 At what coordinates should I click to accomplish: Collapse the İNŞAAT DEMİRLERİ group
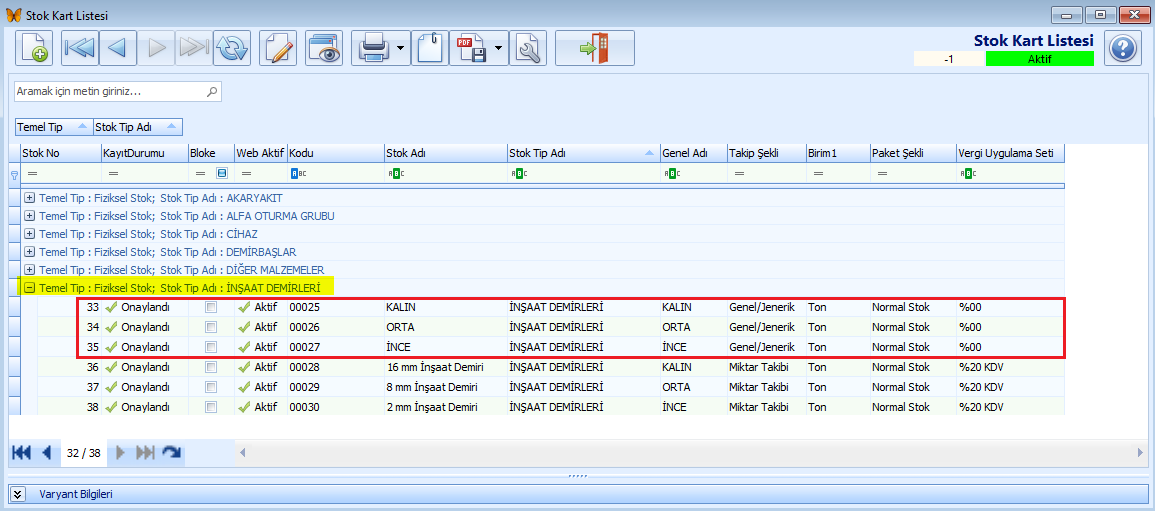click(29, 288)
